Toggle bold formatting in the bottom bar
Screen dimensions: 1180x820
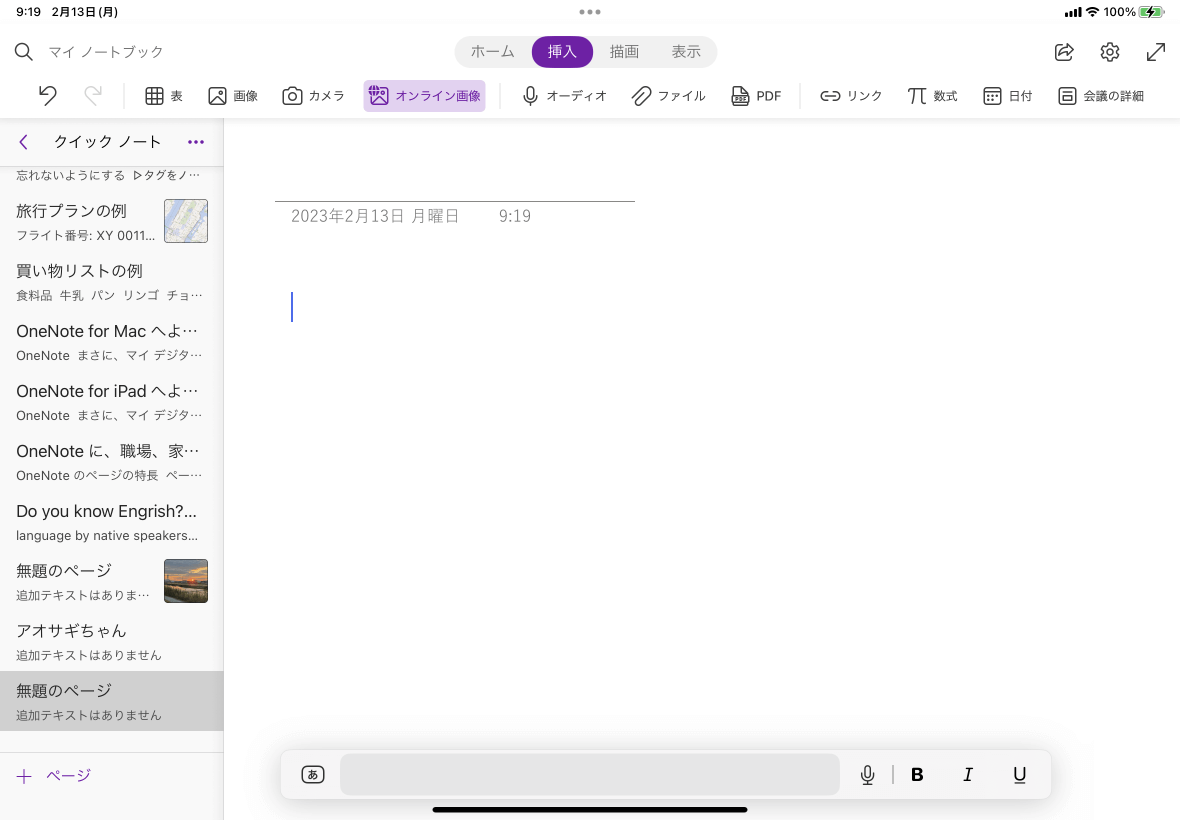point(917,774)
